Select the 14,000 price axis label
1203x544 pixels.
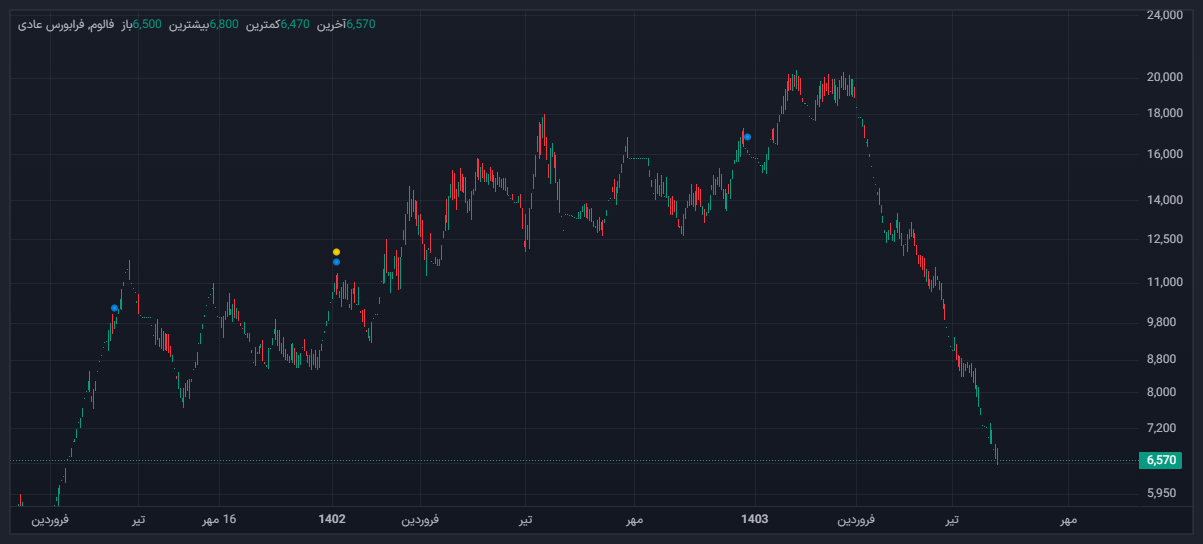click(1164, 200)
